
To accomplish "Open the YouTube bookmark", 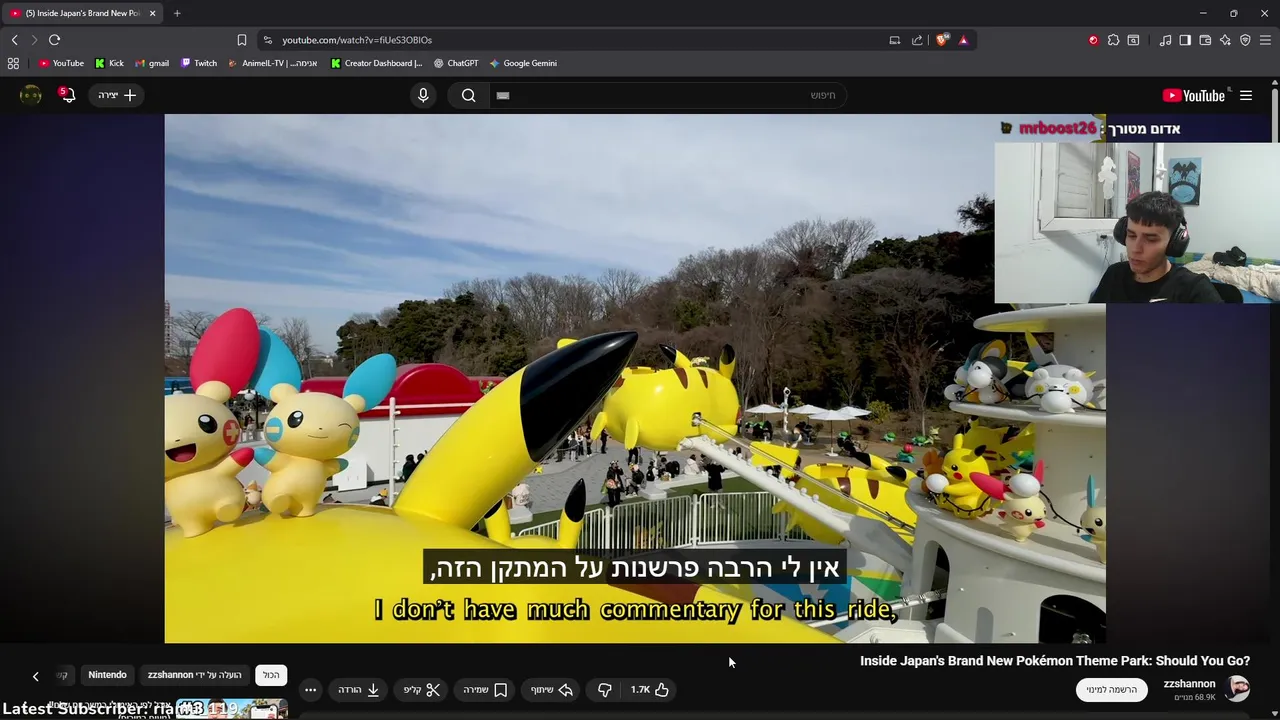I will click(61, 63).
